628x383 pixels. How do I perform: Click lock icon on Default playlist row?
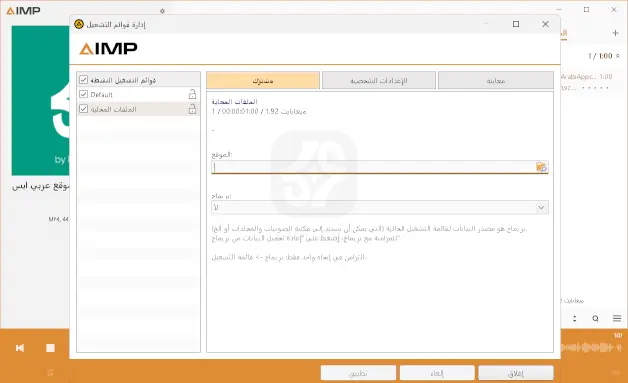click(x=192, y=94)
